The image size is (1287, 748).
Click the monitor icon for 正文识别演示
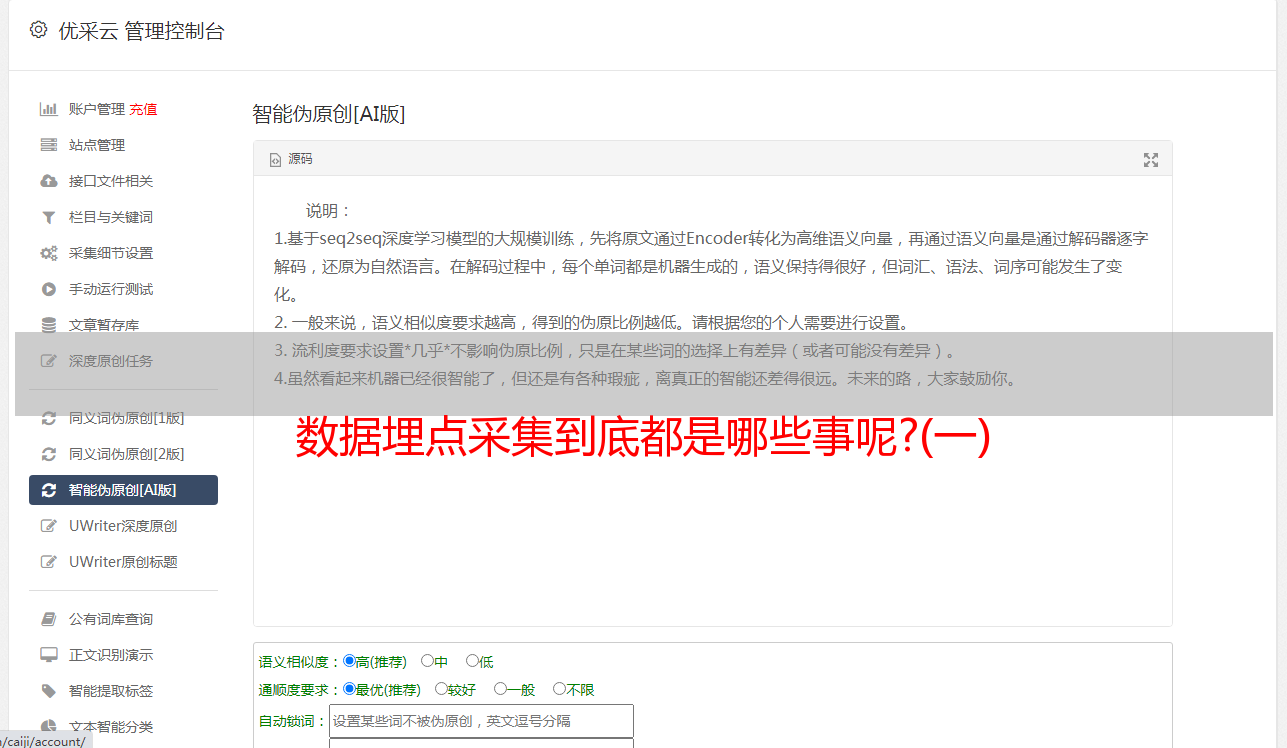(x=48, y=655)
